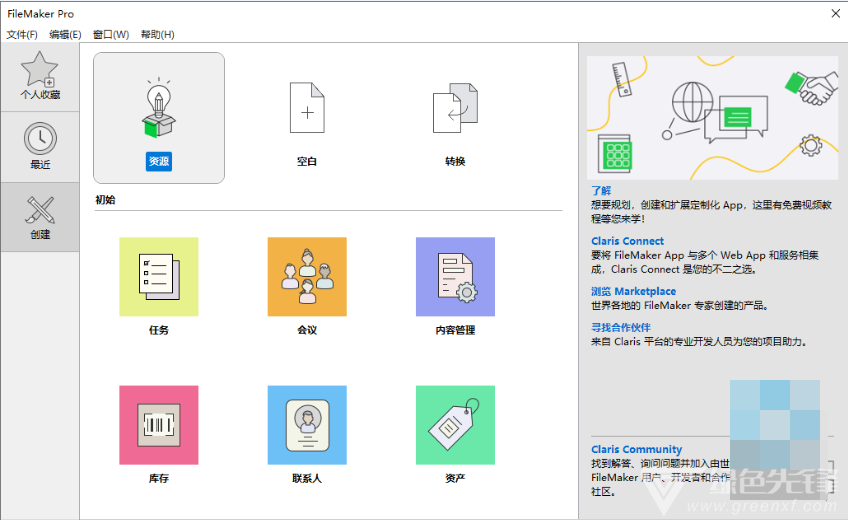Open the Claris Connect link
The image size is (848, 520).
tap(627, 241)
